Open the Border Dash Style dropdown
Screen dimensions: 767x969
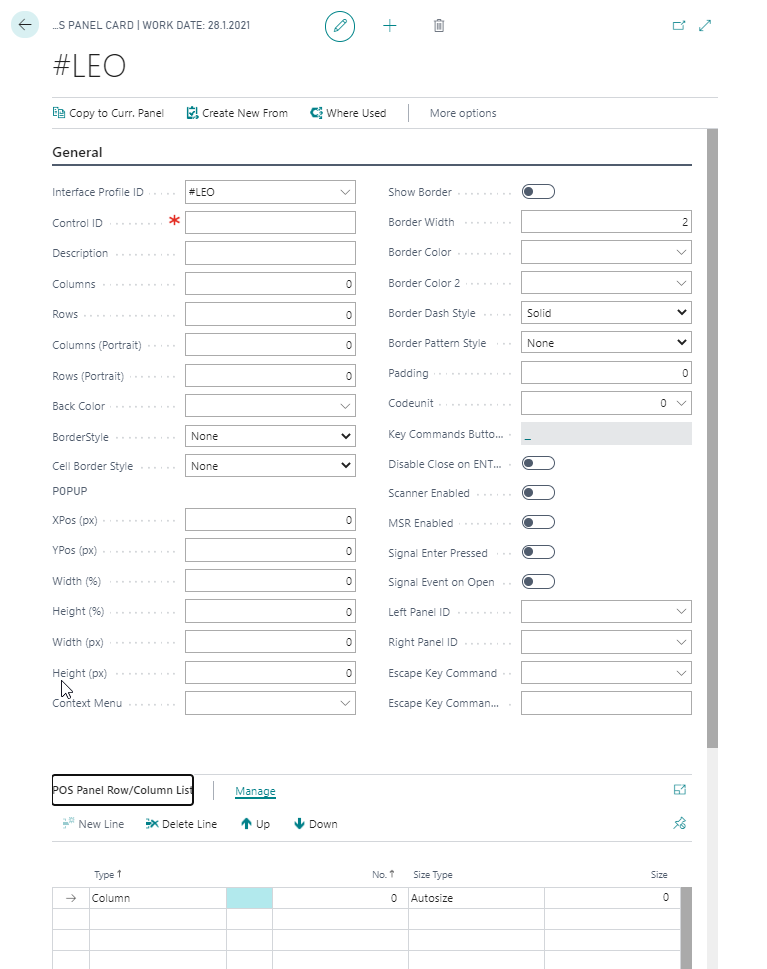click(606, 313)
